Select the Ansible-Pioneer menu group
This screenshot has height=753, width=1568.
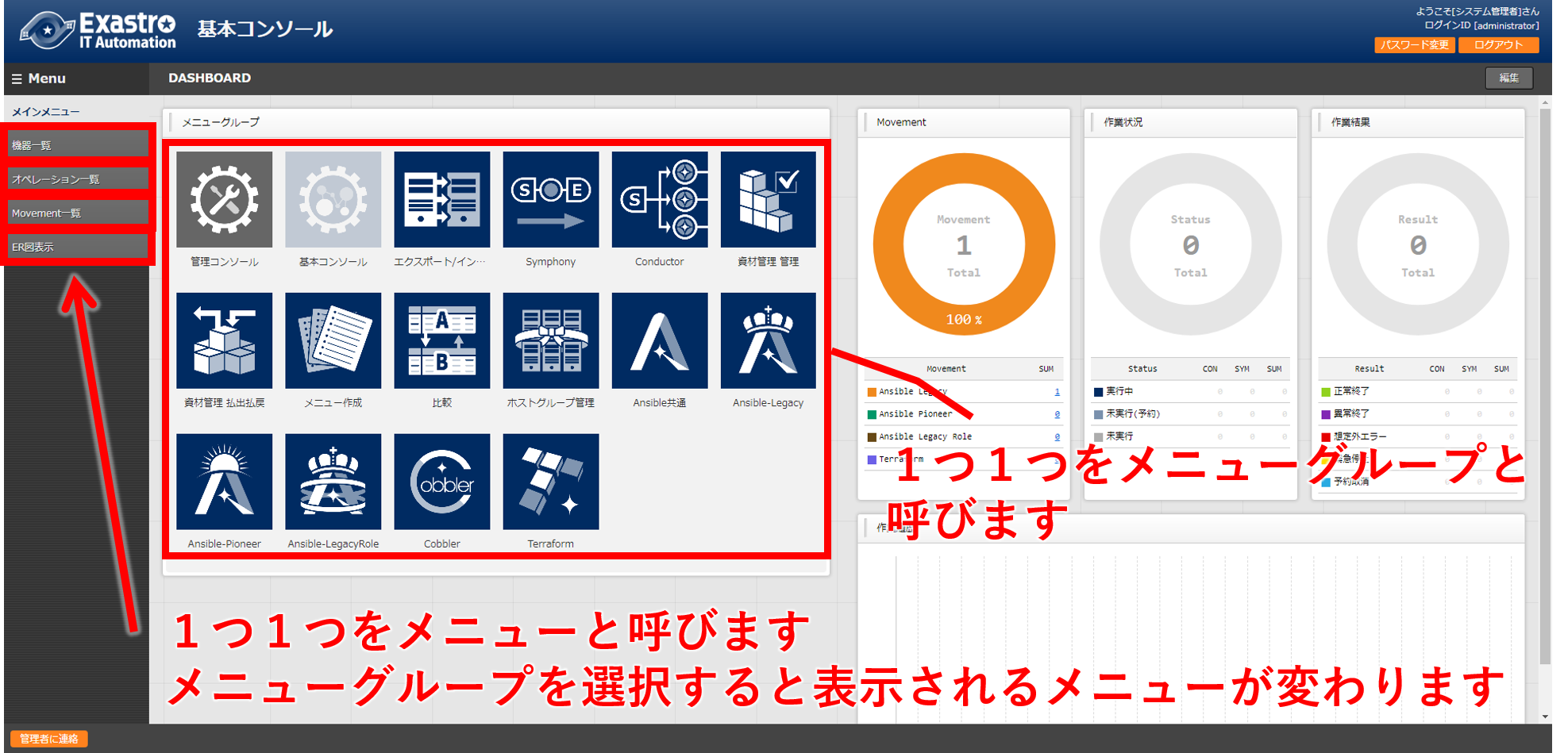pos(225,482)
